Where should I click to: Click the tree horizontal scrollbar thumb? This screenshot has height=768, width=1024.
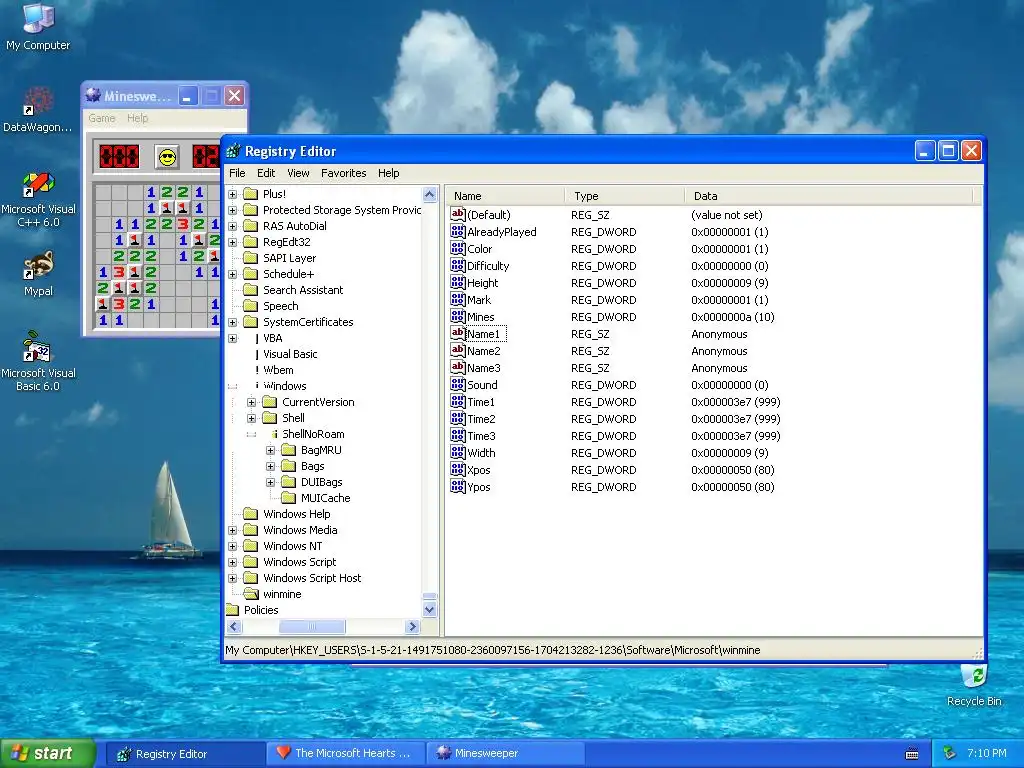click(x=312, y=626)
